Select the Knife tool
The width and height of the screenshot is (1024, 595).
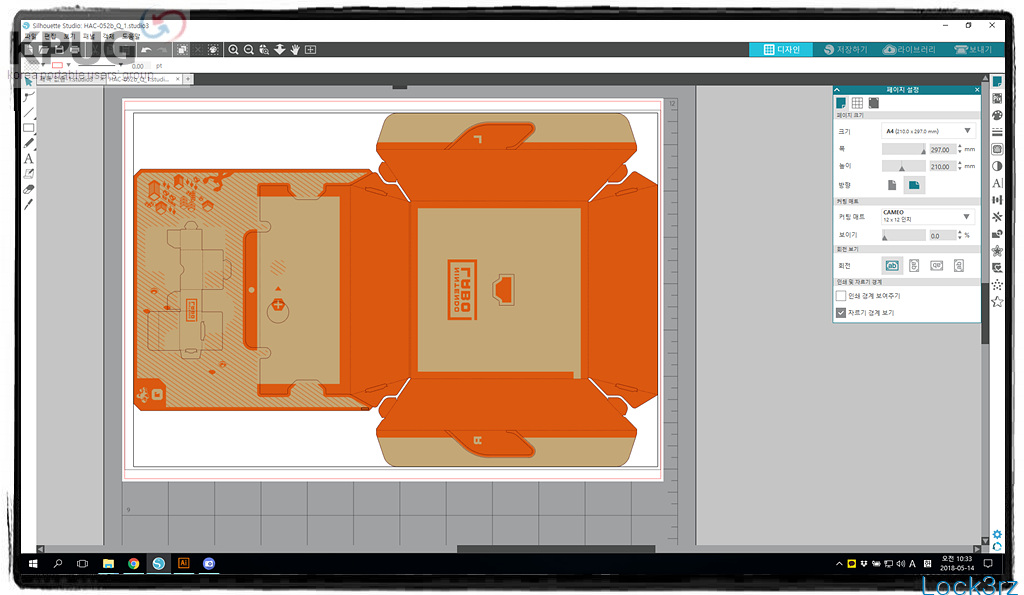[28, 205]
